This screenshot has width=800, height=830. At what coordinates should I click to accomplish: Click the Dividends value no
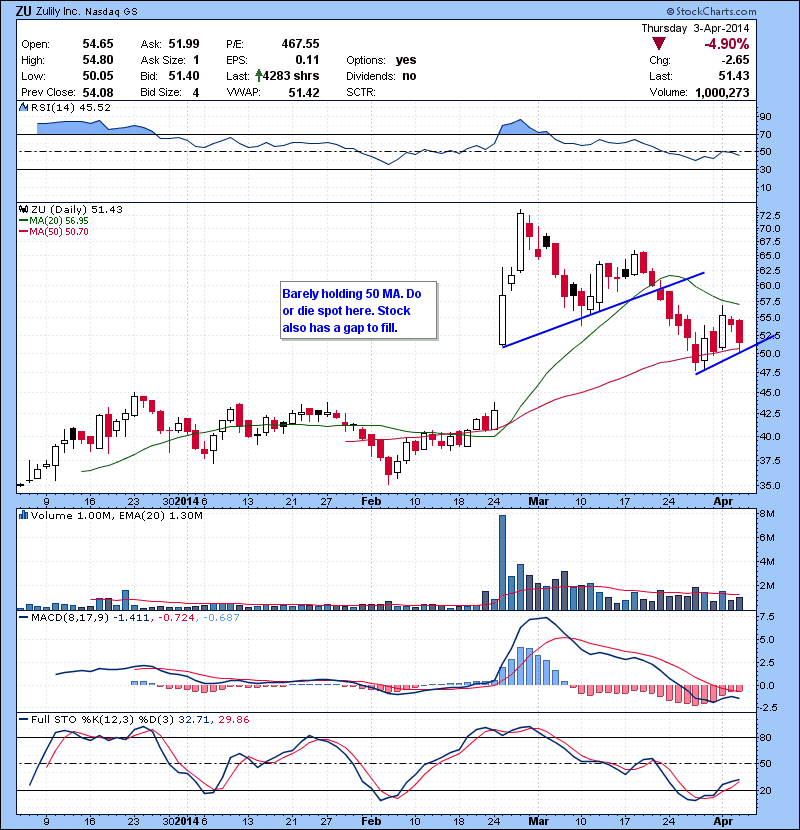coord(409,76)
